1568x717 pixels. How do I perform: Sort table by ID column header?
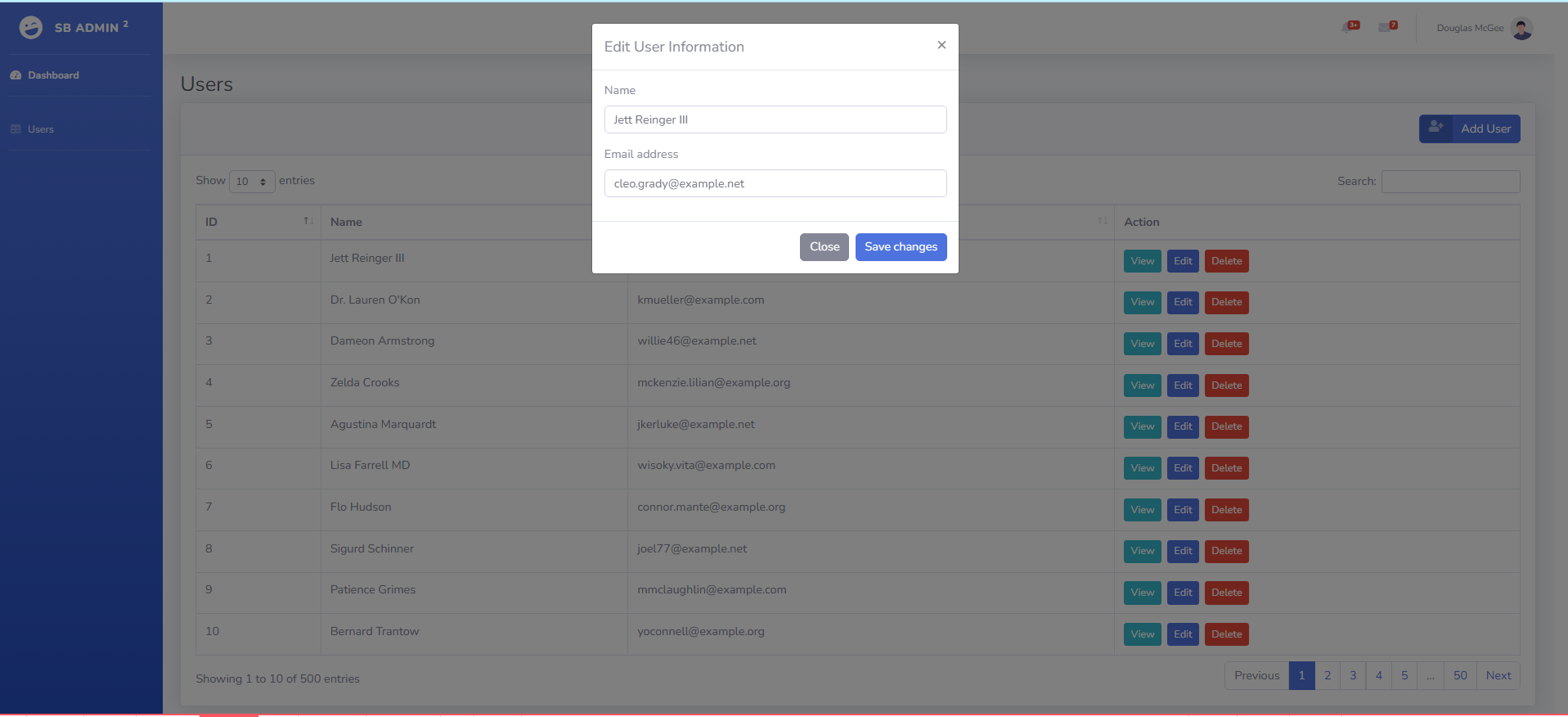point(258,222)
